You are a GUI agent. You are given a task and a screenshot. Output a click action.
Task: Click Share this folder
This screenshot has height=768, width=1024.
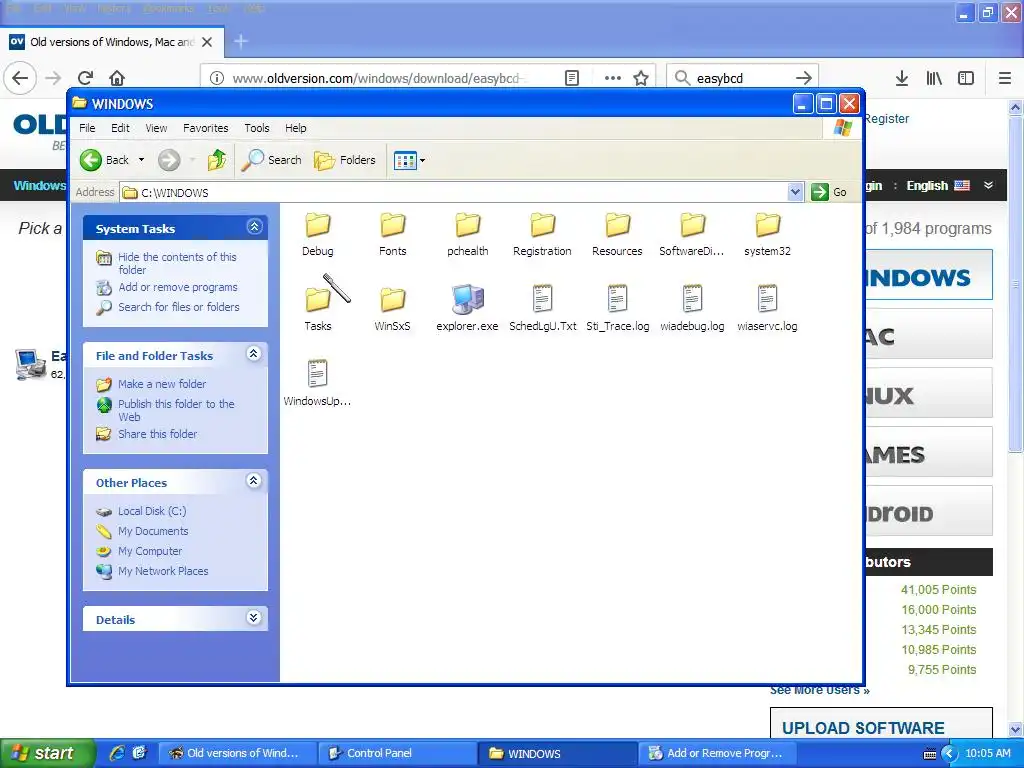click(157, 434)
